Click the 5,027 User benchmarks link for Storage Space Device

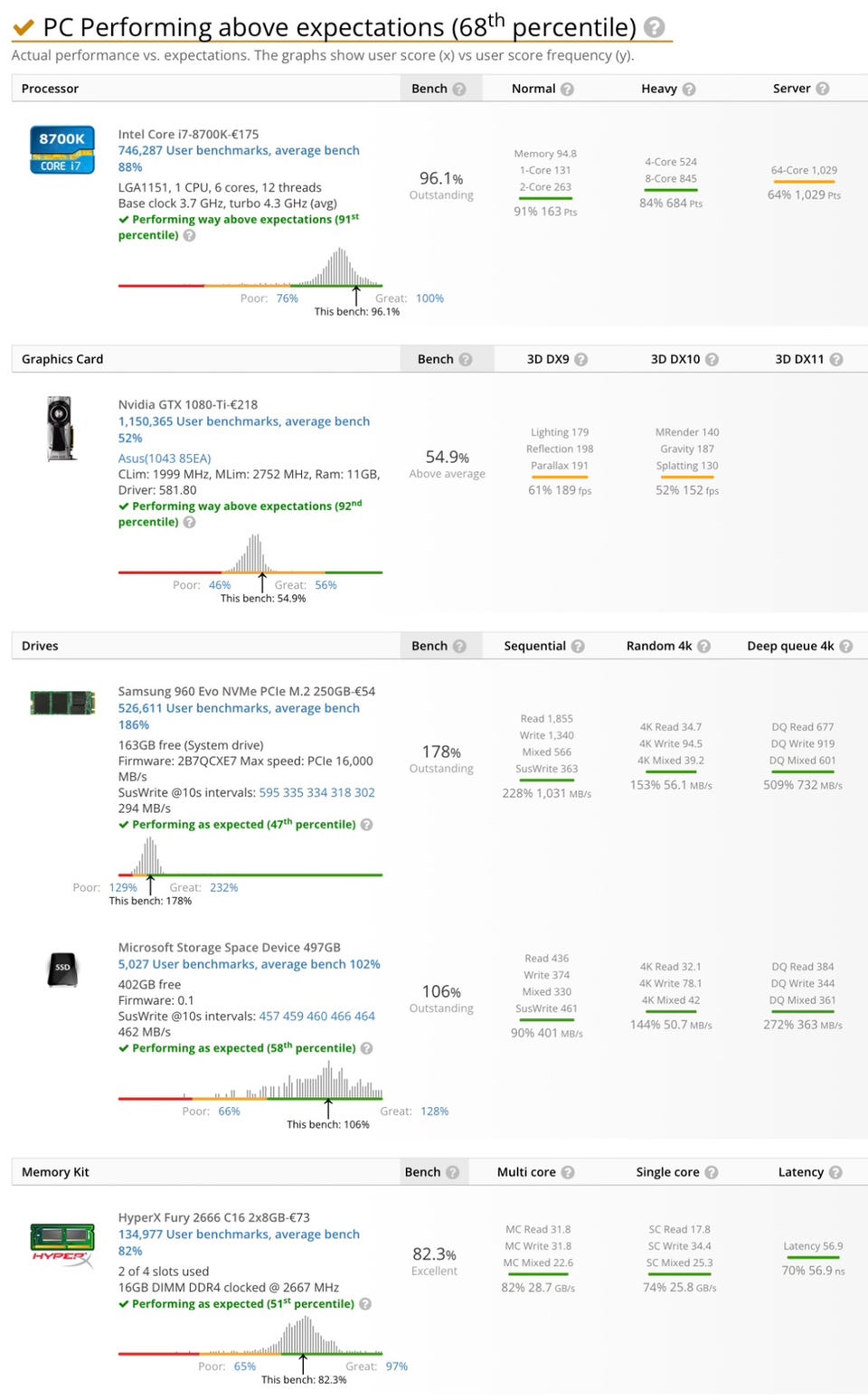point(249,964)
